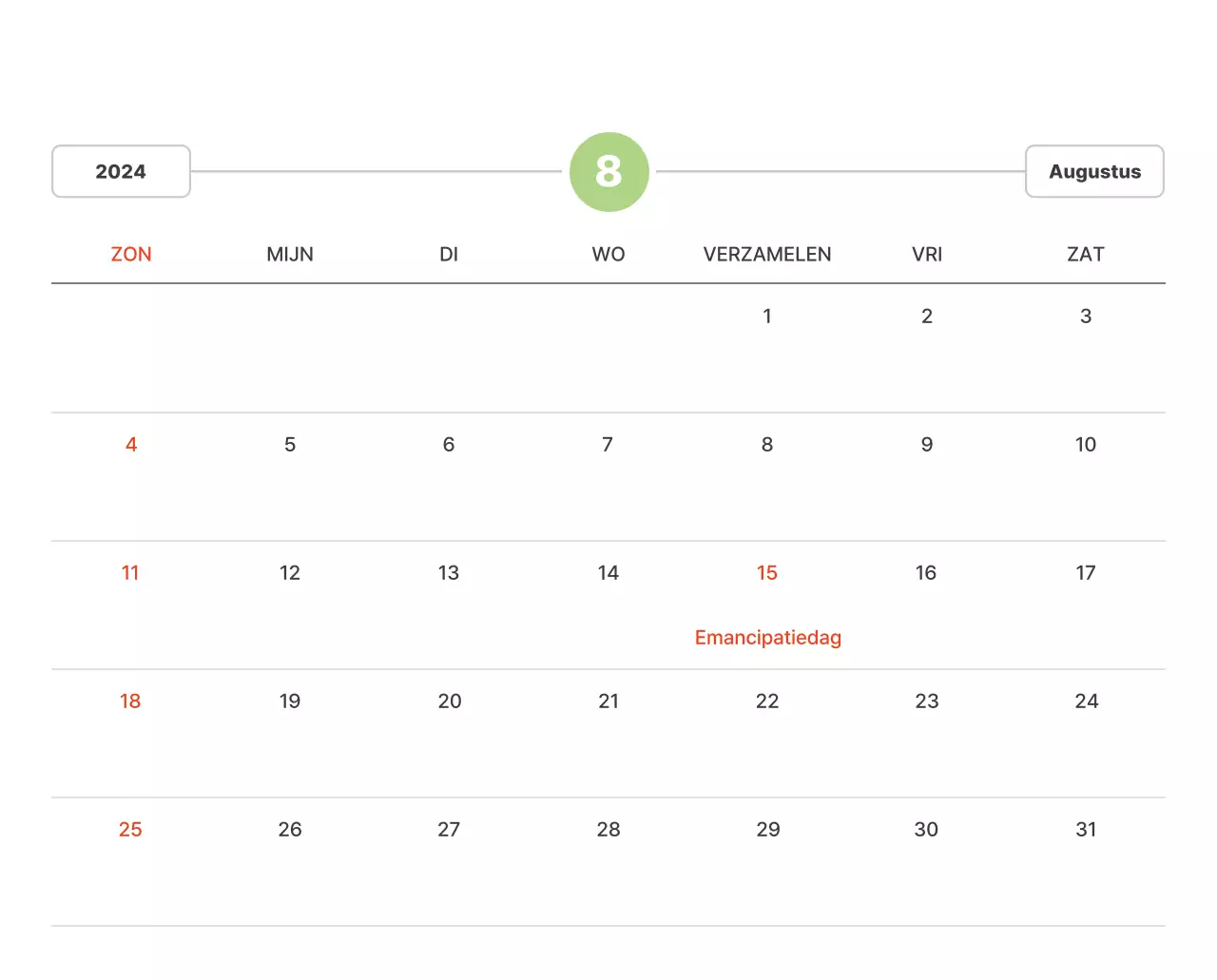This screenshot has height=980, width=1217.
Task: Click on Sunday the 18th
Action: click(130, 701)
